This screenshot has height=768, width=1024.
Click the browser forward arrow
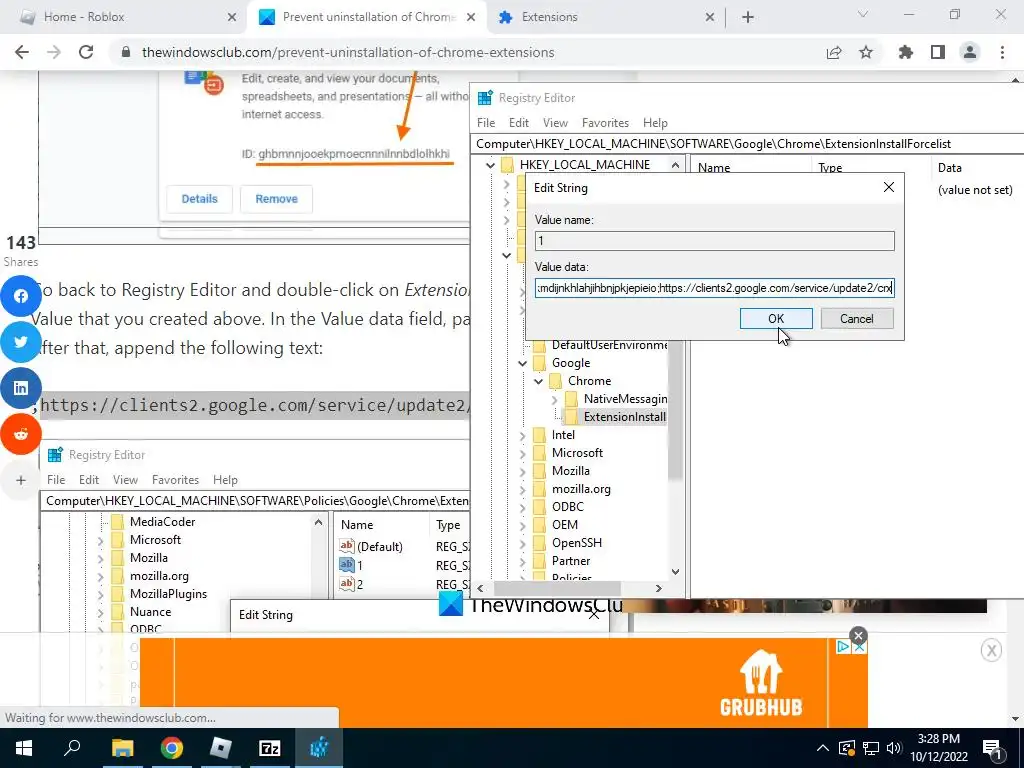point(54,52)
